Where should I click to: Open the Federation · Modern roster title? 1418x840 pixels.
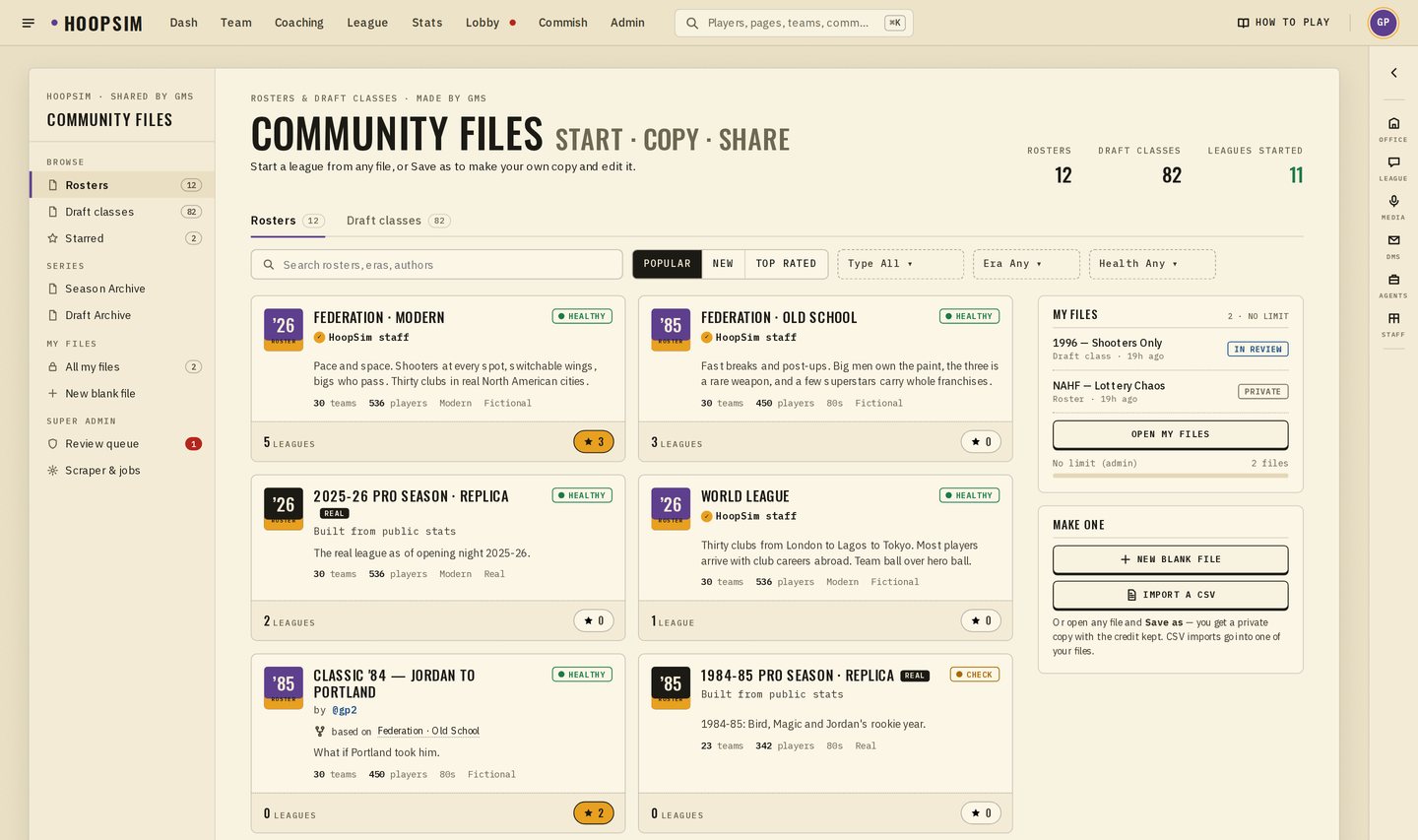click(379, 317)
